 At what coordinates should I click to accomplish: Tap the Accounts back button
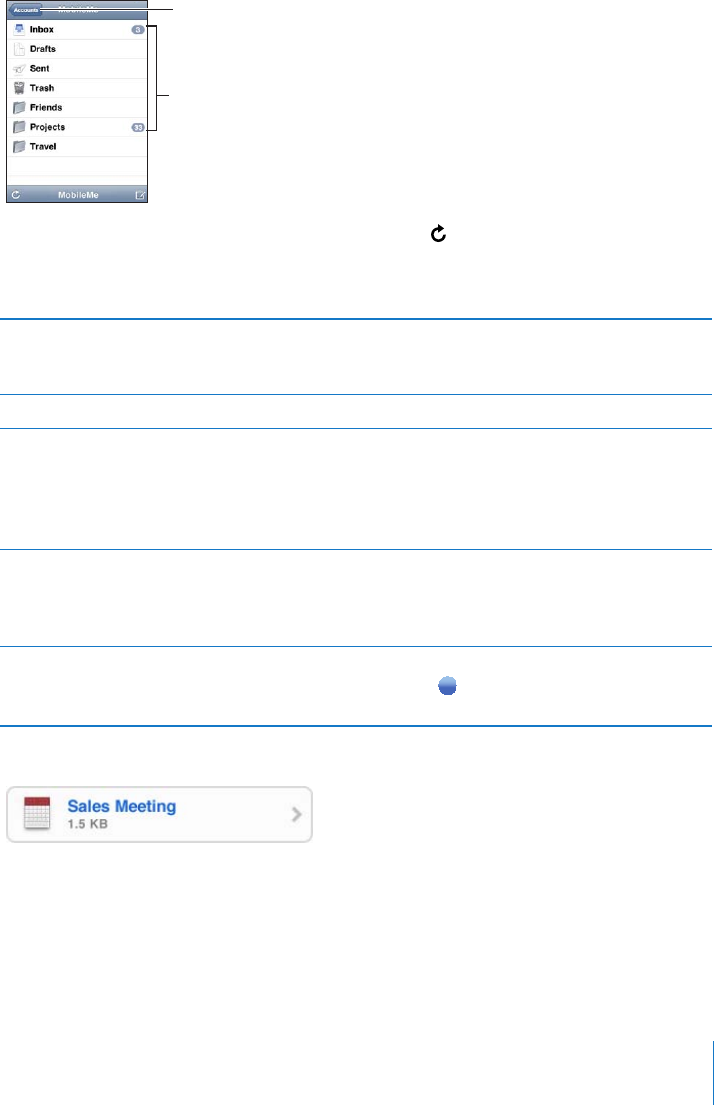(x=25, y=11)
